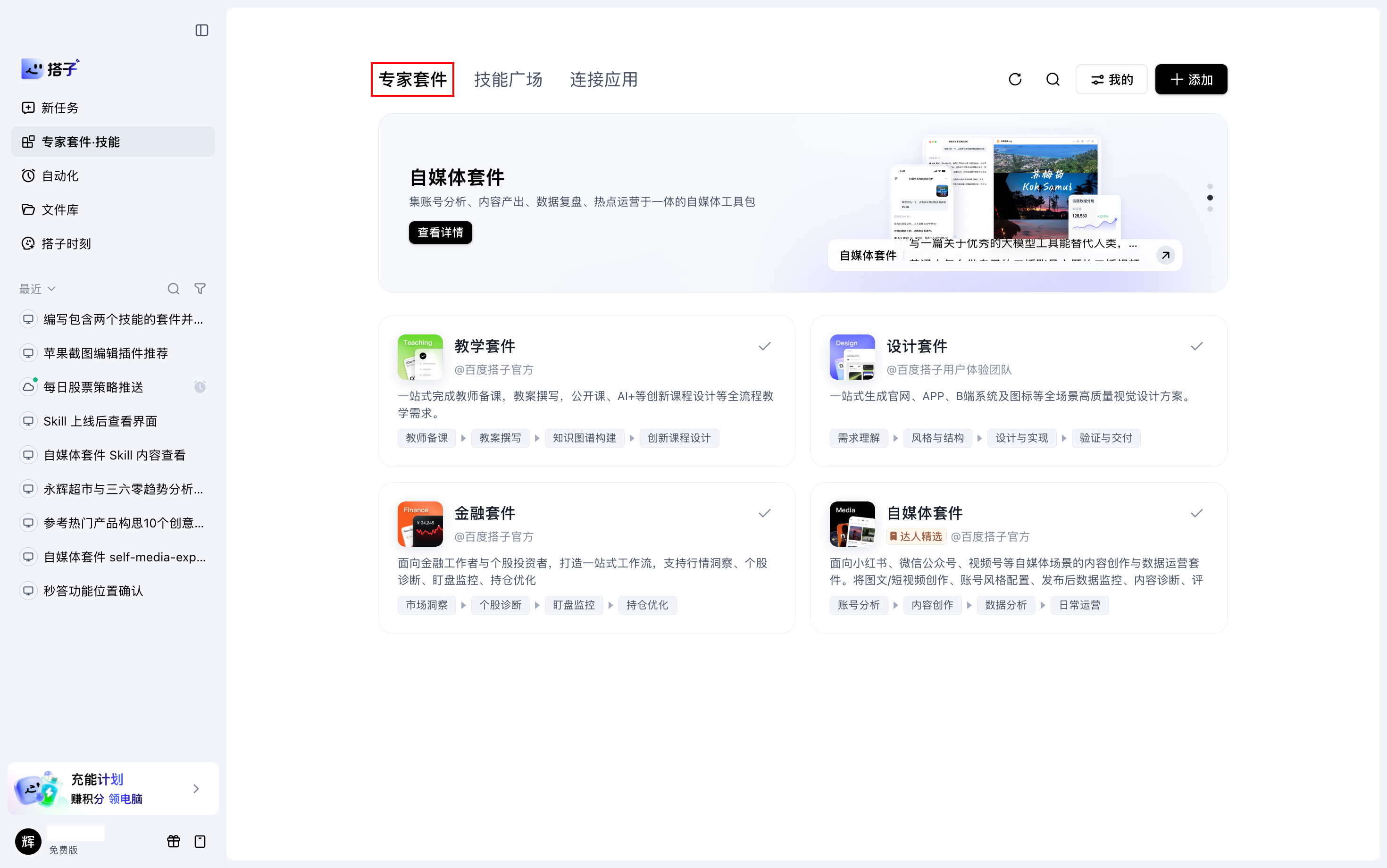Click the Finance kit icon
The image size is (1387, 868).
[x=420, y=524]
